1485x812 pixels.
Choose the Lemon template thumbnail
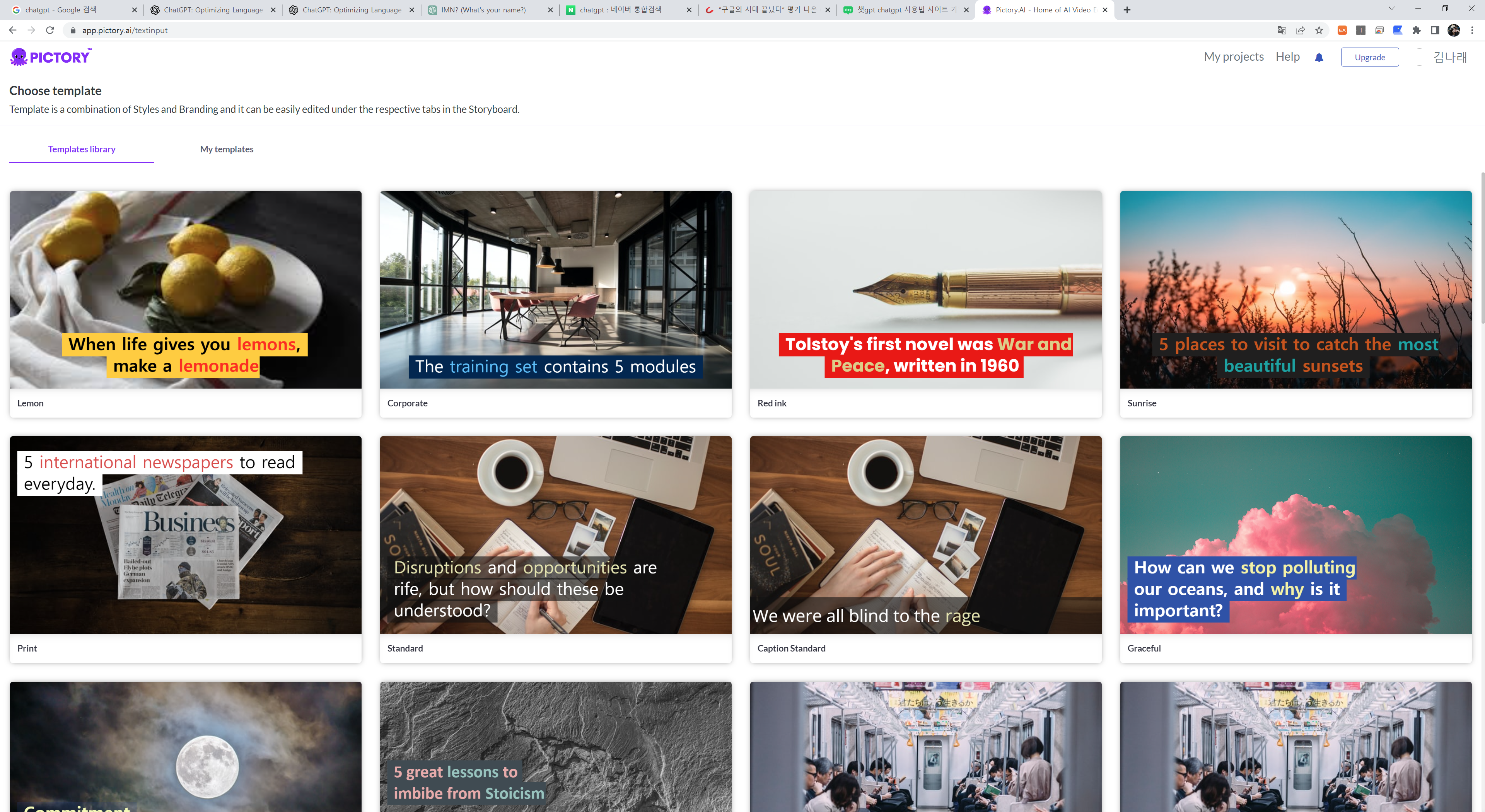coord(186,290)
